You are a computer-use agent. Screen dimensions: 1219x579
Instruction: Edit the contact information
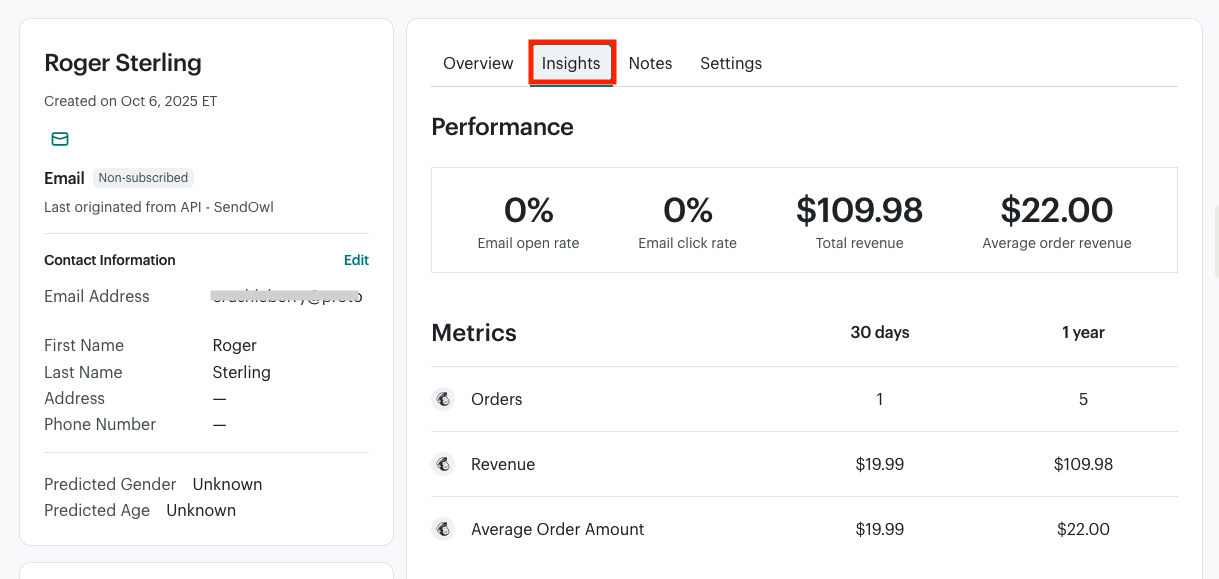[x=356, y=260]
